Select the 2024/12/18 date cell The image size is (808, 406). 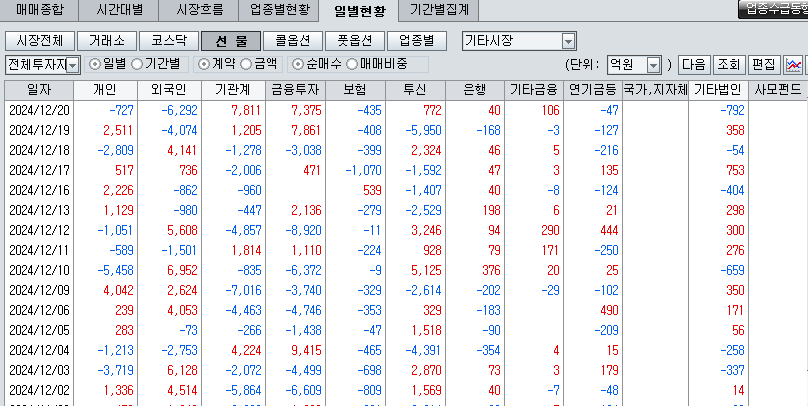pos(39,150)
